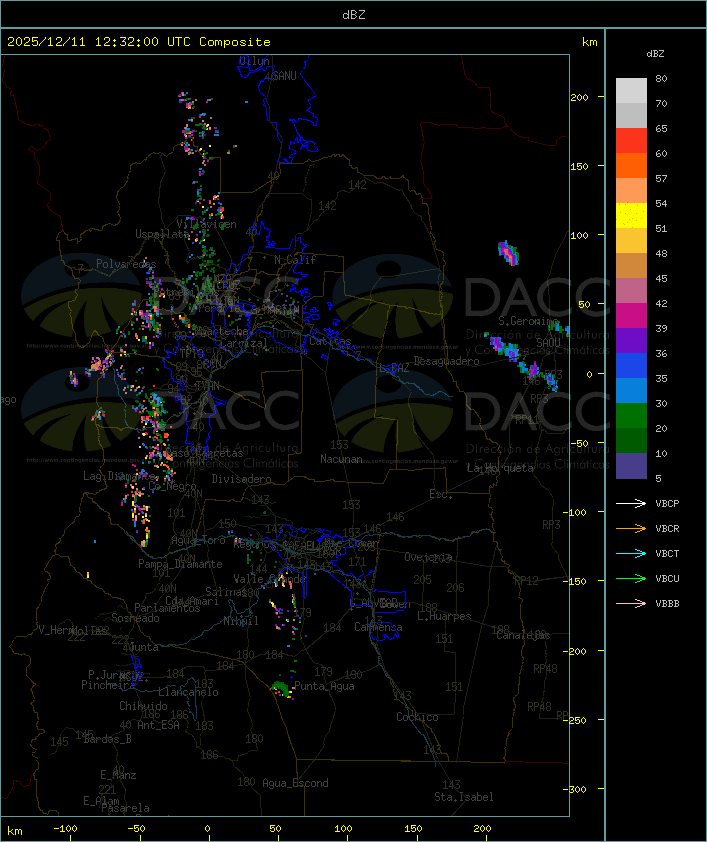The width and height of the screenshot is (707, 842).
Task: Click the Uspallata place label
Action: 162,234
